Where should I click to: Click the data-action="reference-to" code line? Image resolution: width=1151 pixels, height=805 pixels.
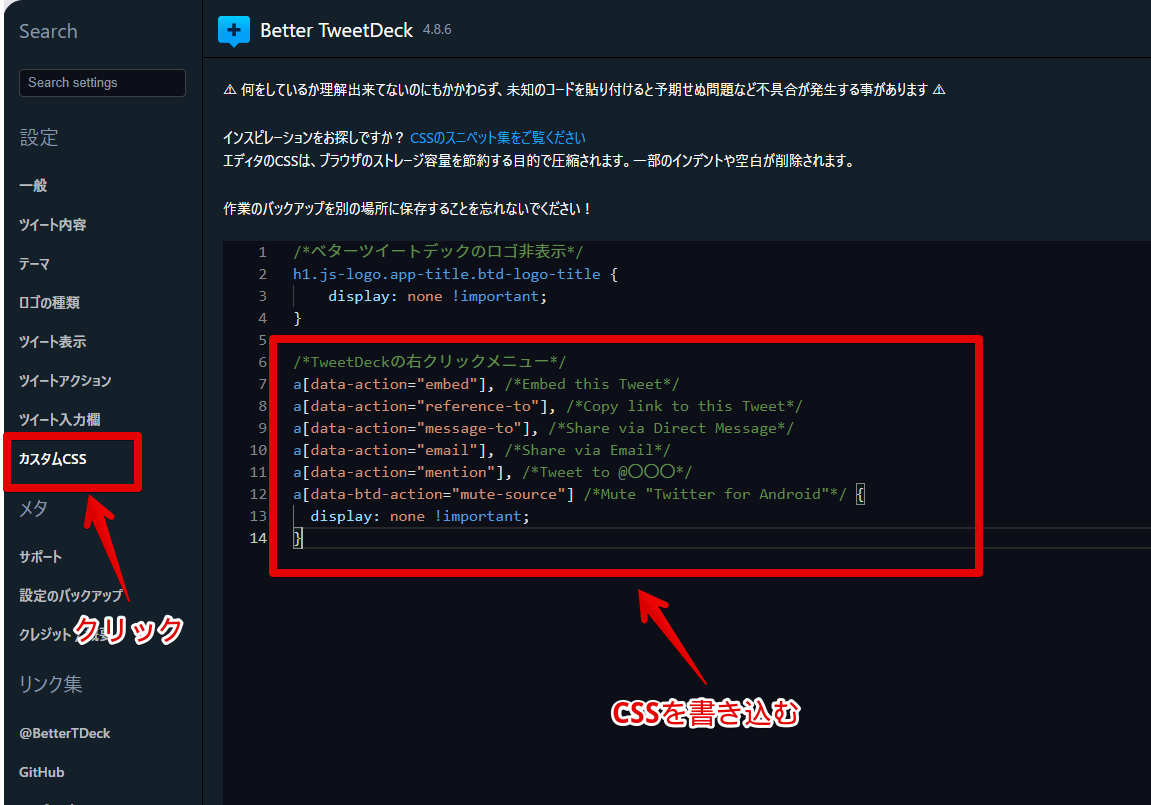tap(548, 406)
